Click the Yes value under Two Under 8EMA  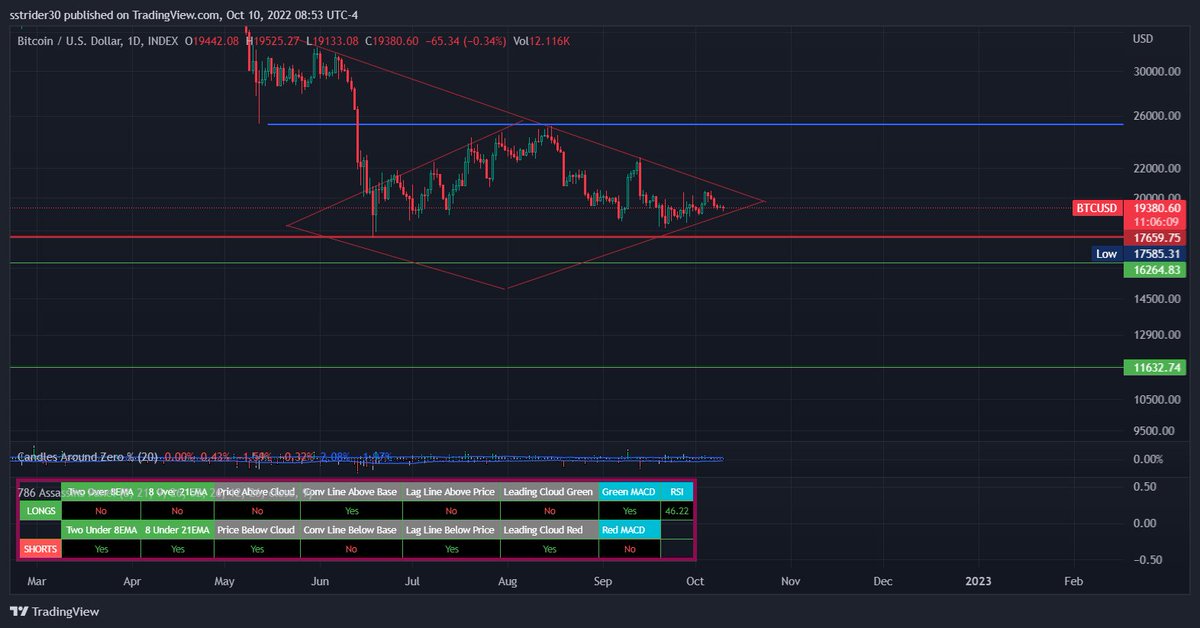(x=101, y=548)
